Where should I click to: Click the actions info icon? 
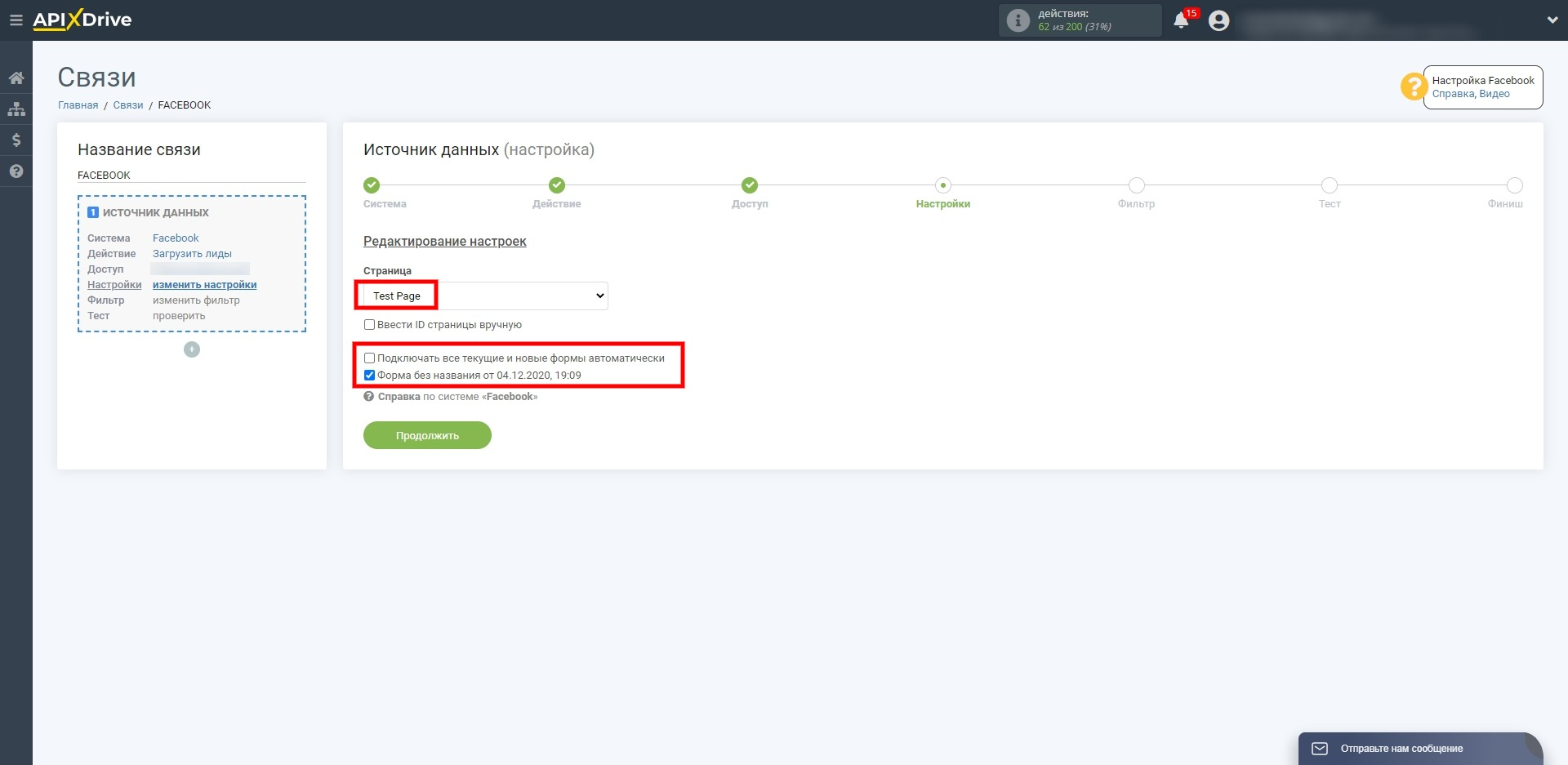coord(1018,20)
